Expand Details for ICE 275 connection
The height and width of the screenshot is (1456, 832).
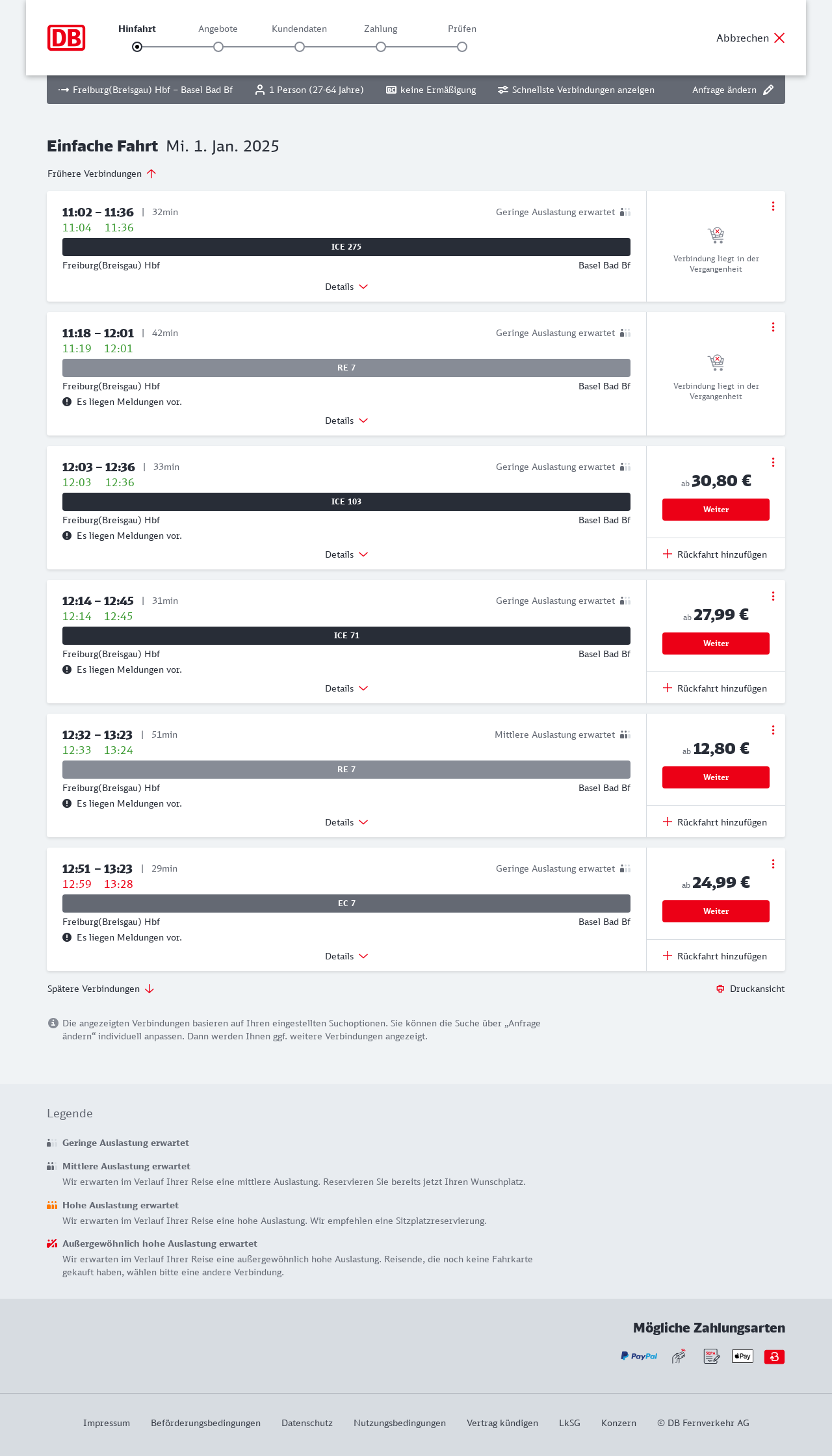(346, 287)
